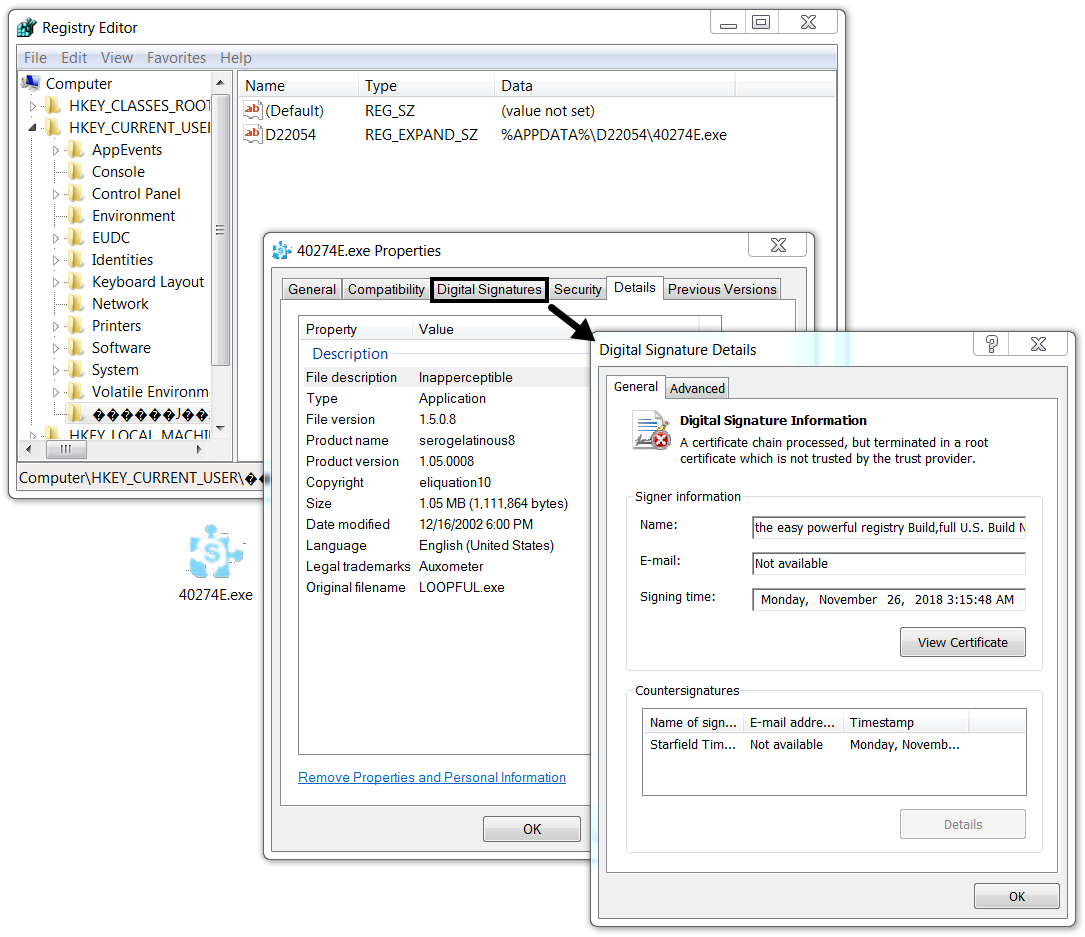Click the Timestamp column header

(x=906, y=722)
